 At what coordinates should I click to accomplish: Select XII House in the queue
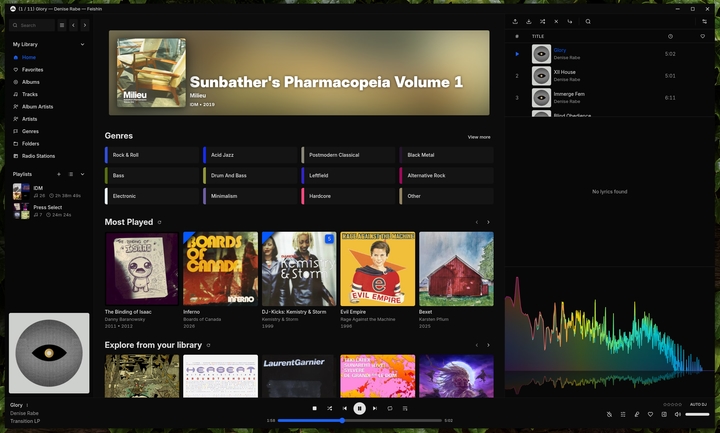pyautogui.click(x=564, y=72)
